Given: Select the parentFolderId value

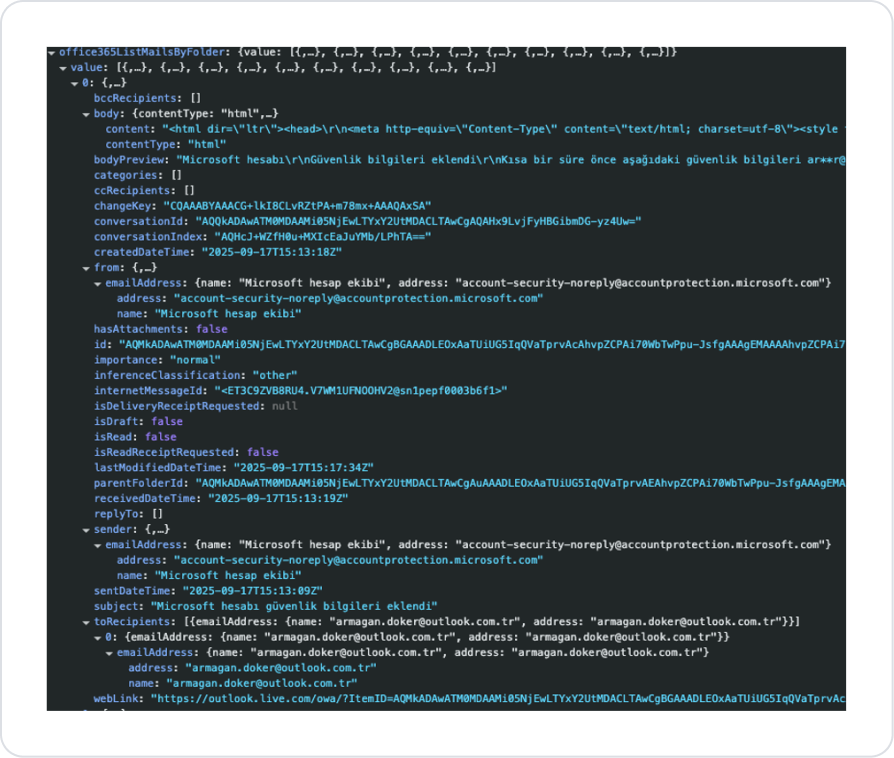Looking at the screenshot, I should click(520, 483).
